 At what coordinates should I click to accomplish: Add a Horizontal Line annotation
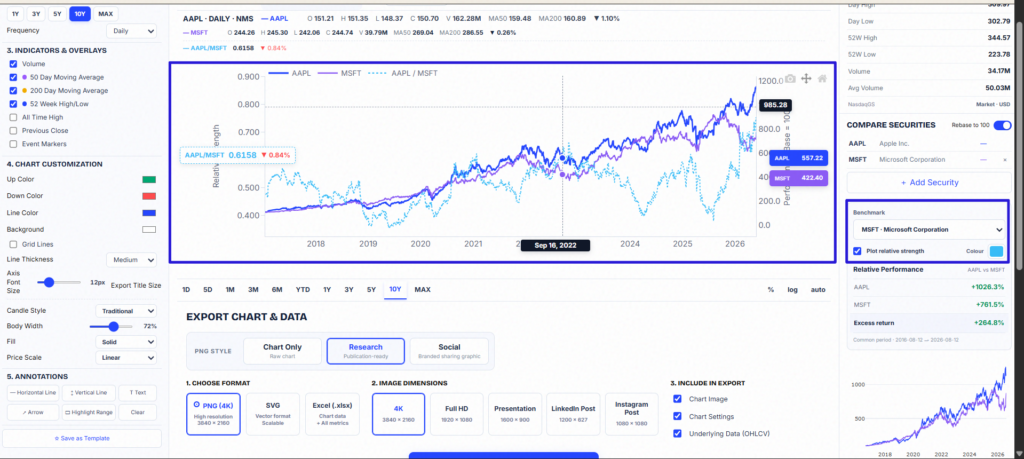33,393
